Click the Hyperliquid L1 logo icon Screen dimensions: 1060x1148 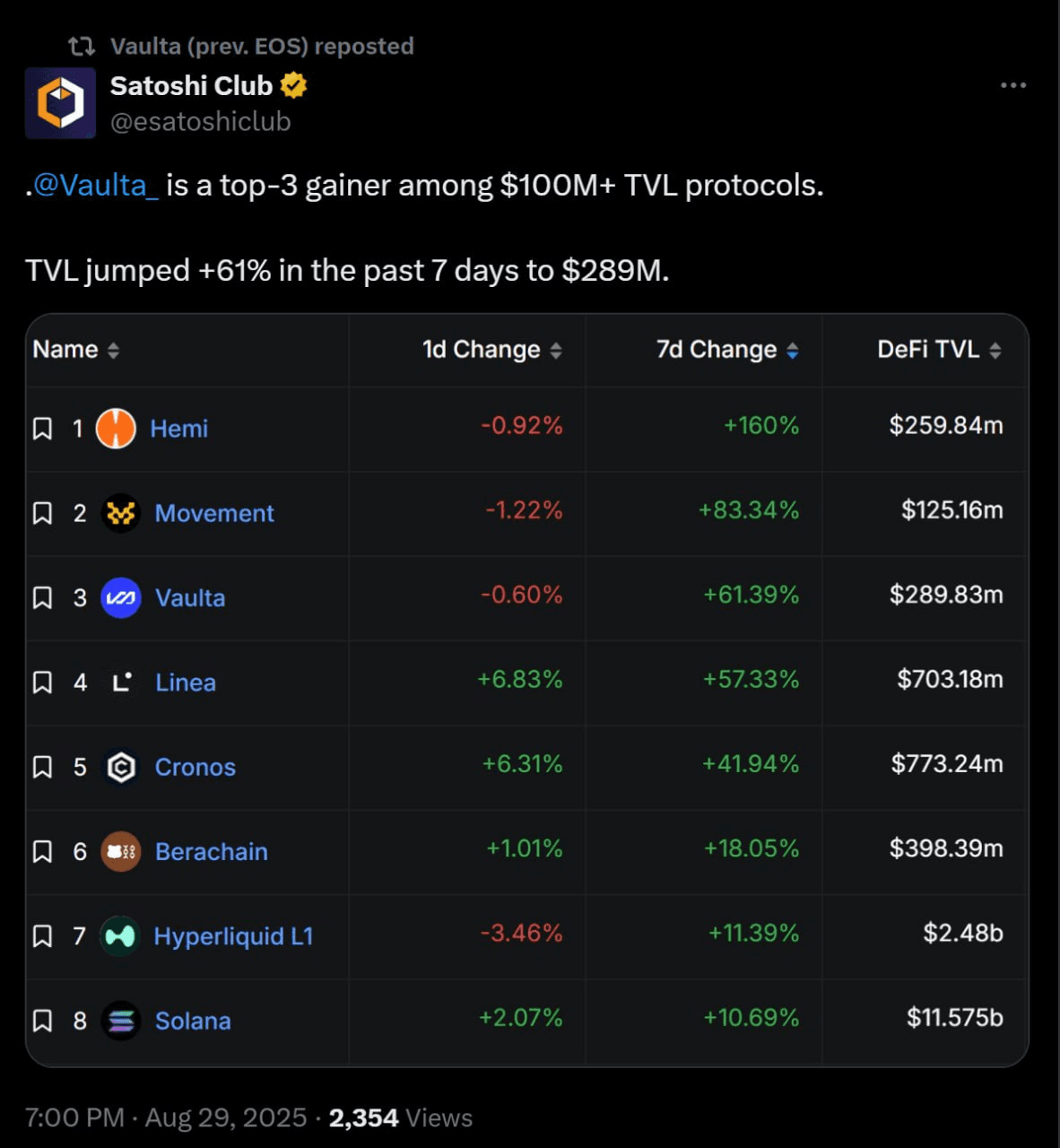(x=120, y=936)
